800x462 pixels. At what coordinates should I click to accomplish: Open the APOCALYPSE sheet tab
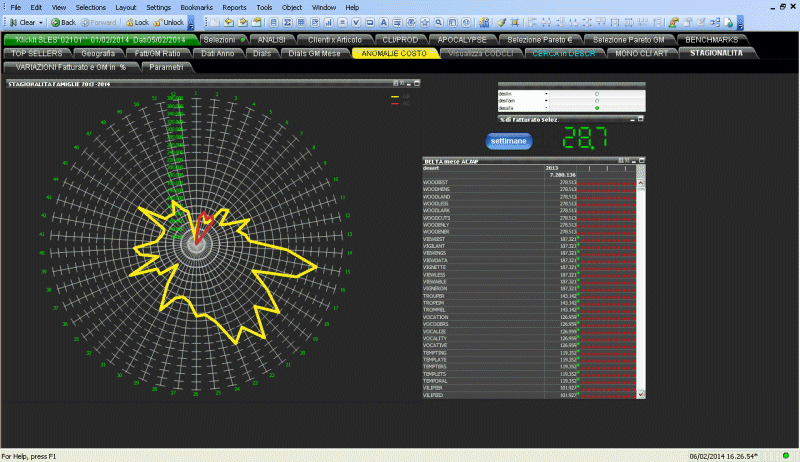tap(462, 40)
